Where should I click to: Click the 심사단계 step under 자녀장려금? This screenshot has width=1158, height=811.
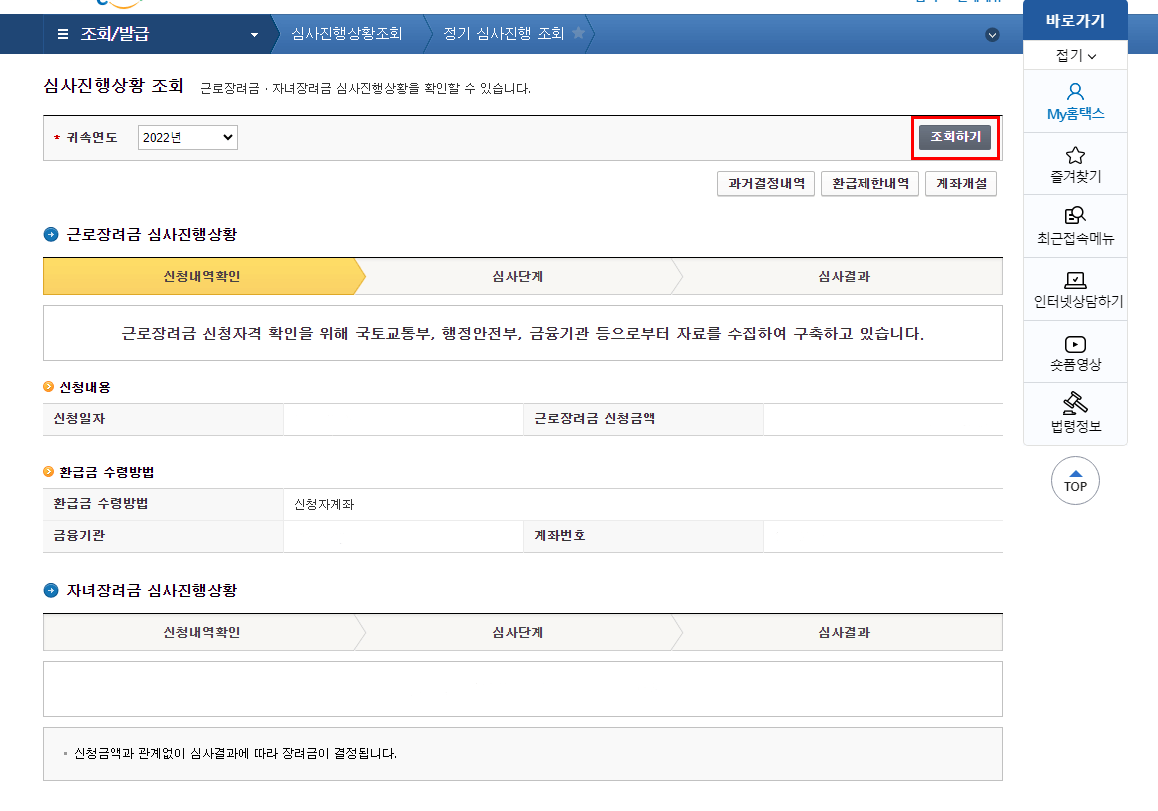click(x=521, y=632)
